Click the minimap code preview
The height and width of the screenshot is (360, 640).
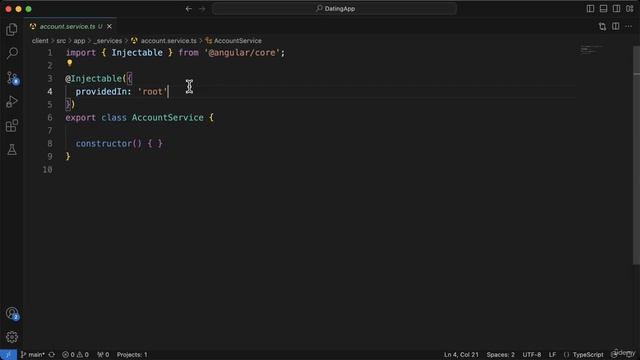point(591,50)
